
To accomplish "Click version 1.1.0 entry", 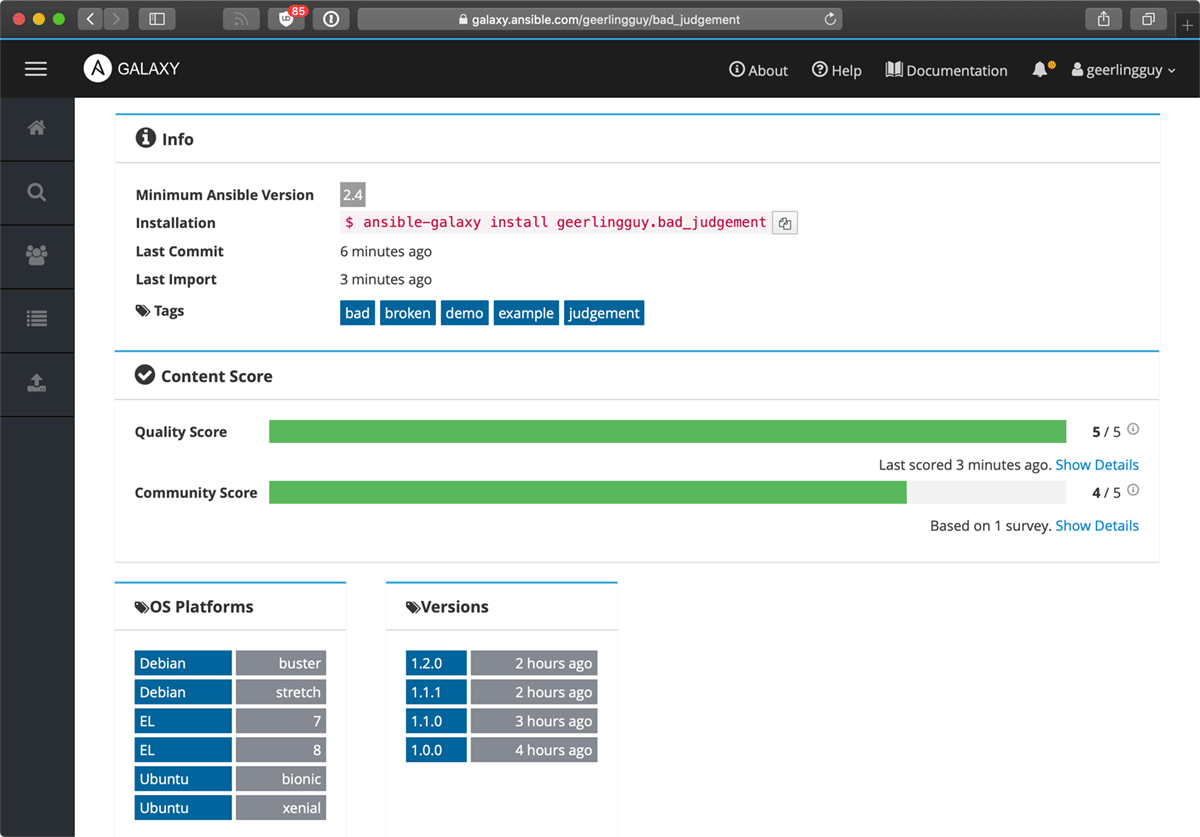I will click(501, 721).
